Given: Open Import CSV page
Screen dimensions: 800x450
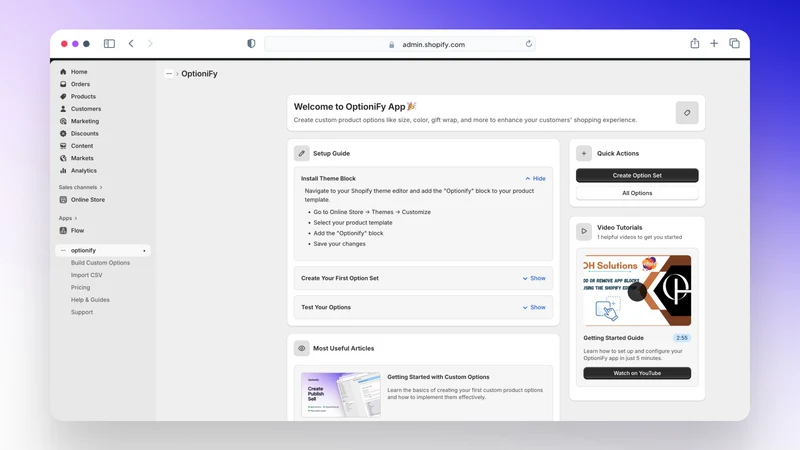Looking at the screenshot, I should pyautogui.click(x=87, y=275).
